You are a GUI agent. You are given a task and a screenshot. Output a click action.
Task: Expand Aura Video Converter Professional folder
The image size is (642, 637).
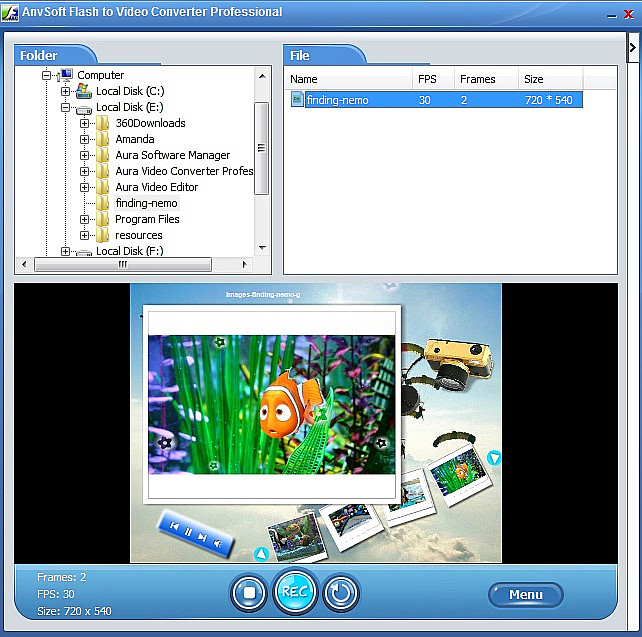[x=84, y=171]
